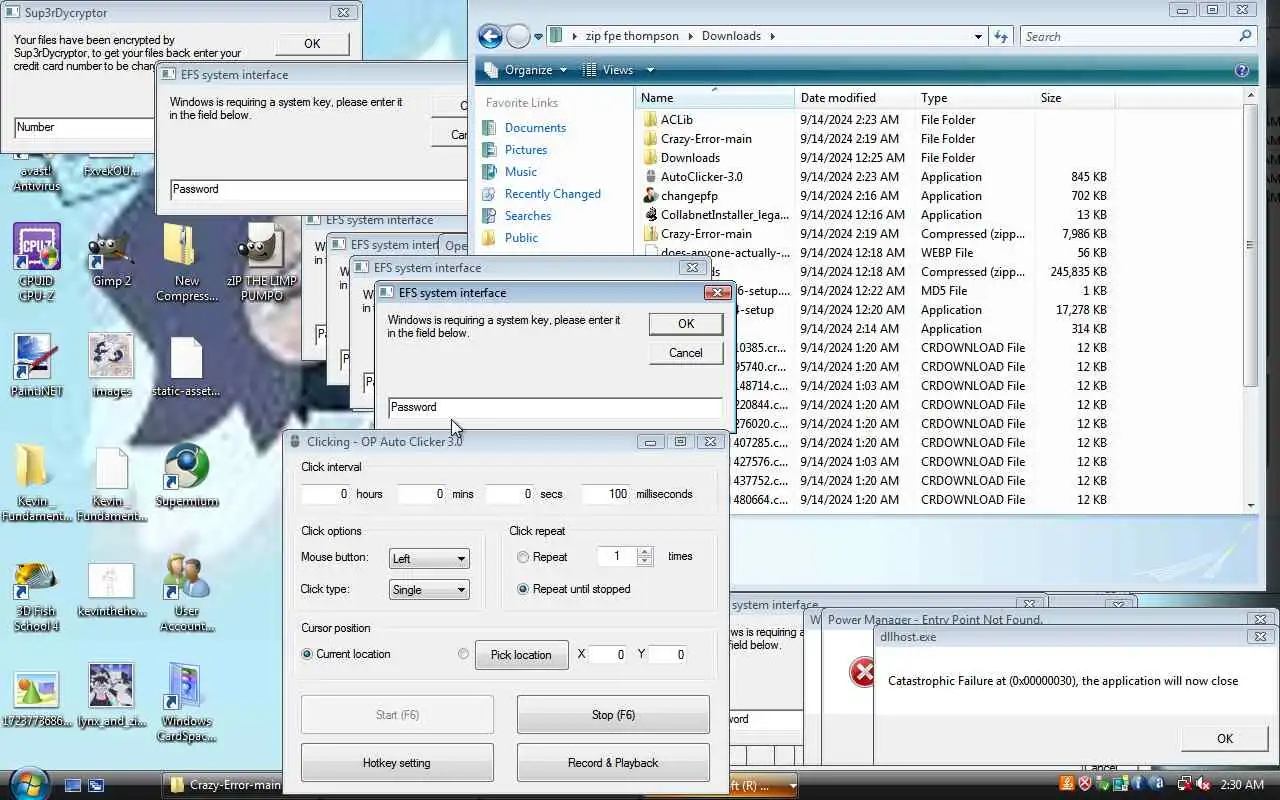Open Explorer Help via the question mark icon
This screenshot has height=800, width=1280.
click(x=1242, y=70)
